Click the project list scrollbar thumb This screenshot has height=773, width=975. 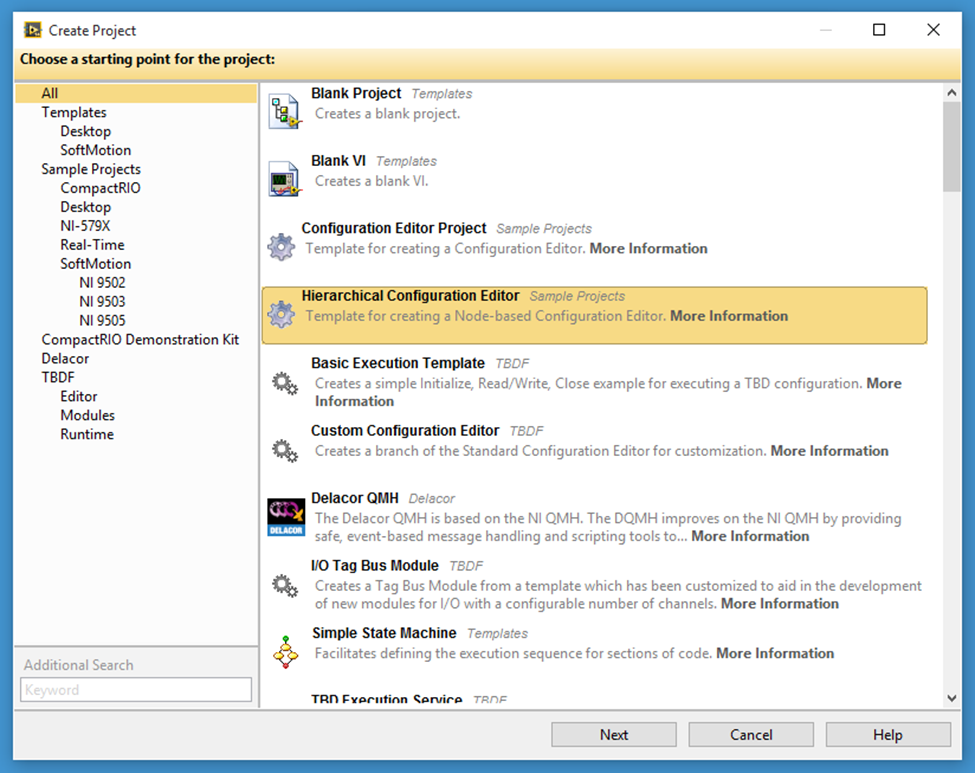[x=951, y=147]
